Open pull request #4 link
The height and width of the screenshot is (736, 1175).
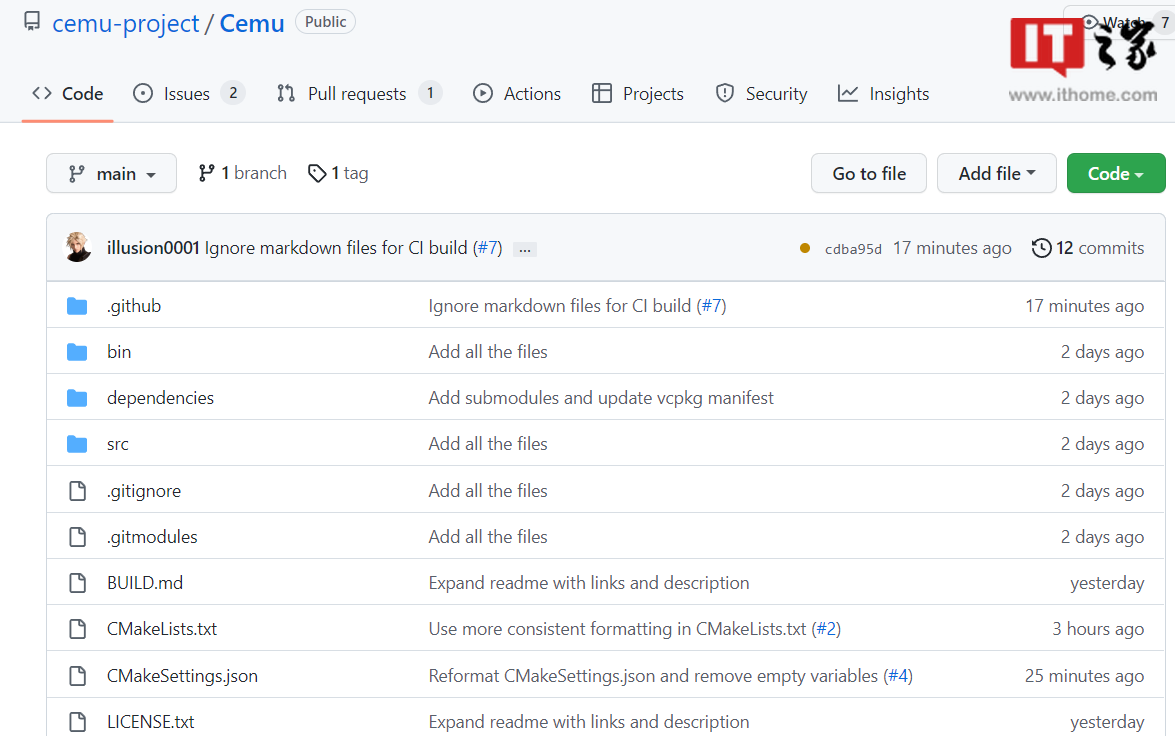tap(898, 676)
